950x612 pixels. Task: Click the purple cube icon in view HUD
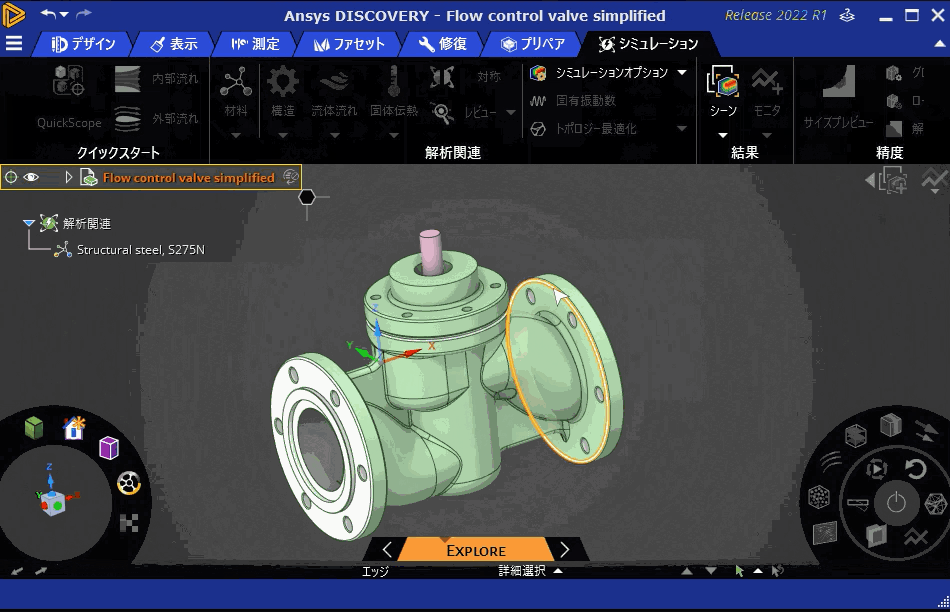click(x=108, y=448)
